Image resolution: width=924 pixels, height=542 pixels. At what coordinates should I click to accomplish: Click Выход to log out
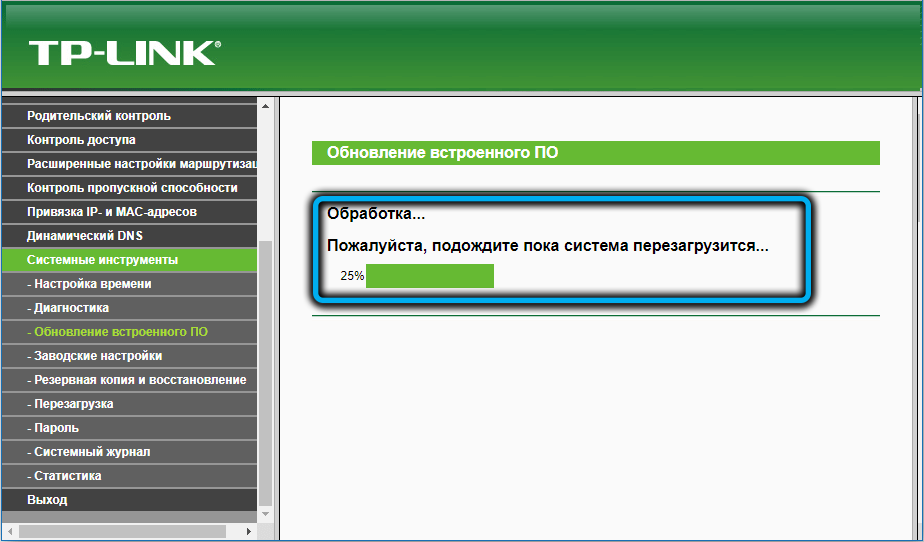click(x=129, y=500)
